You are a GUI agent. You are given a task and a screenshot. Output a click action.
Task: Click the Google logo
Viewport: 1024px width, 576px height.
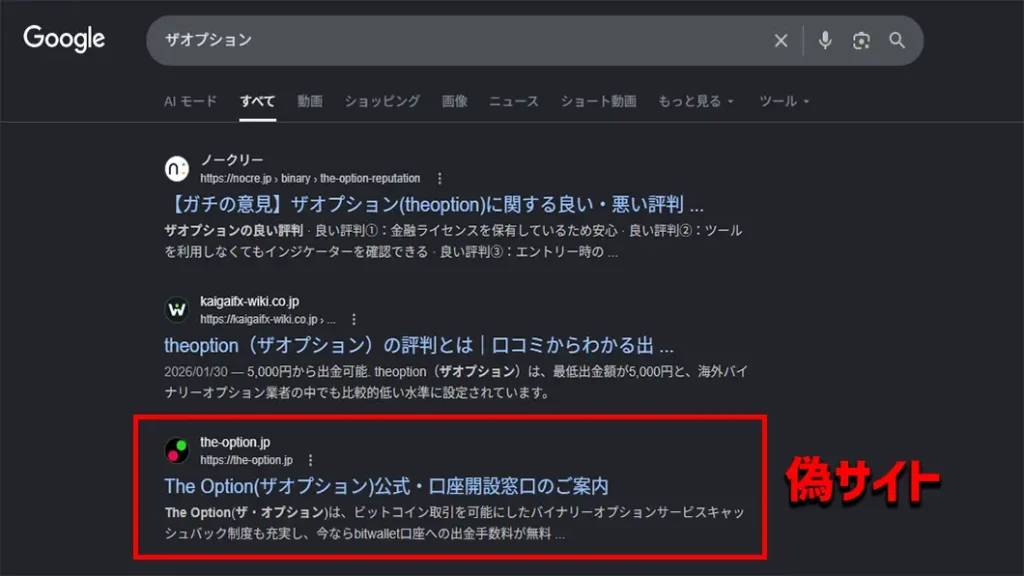[x=64, y=39]
